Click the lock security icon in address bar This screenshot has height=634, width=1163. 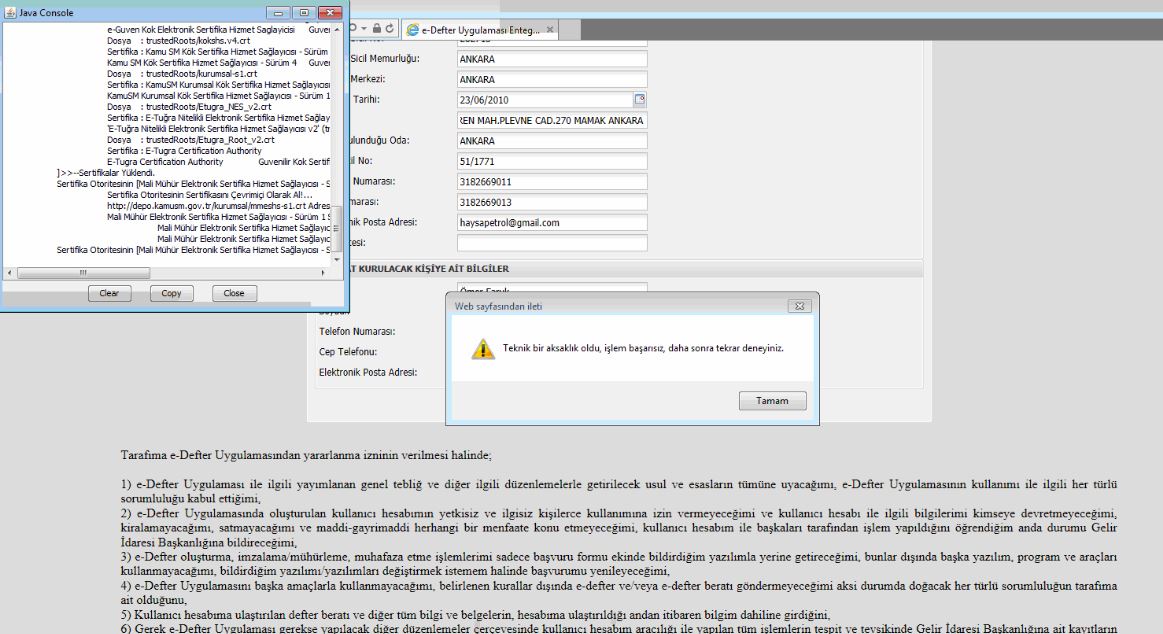click(375, 28)
